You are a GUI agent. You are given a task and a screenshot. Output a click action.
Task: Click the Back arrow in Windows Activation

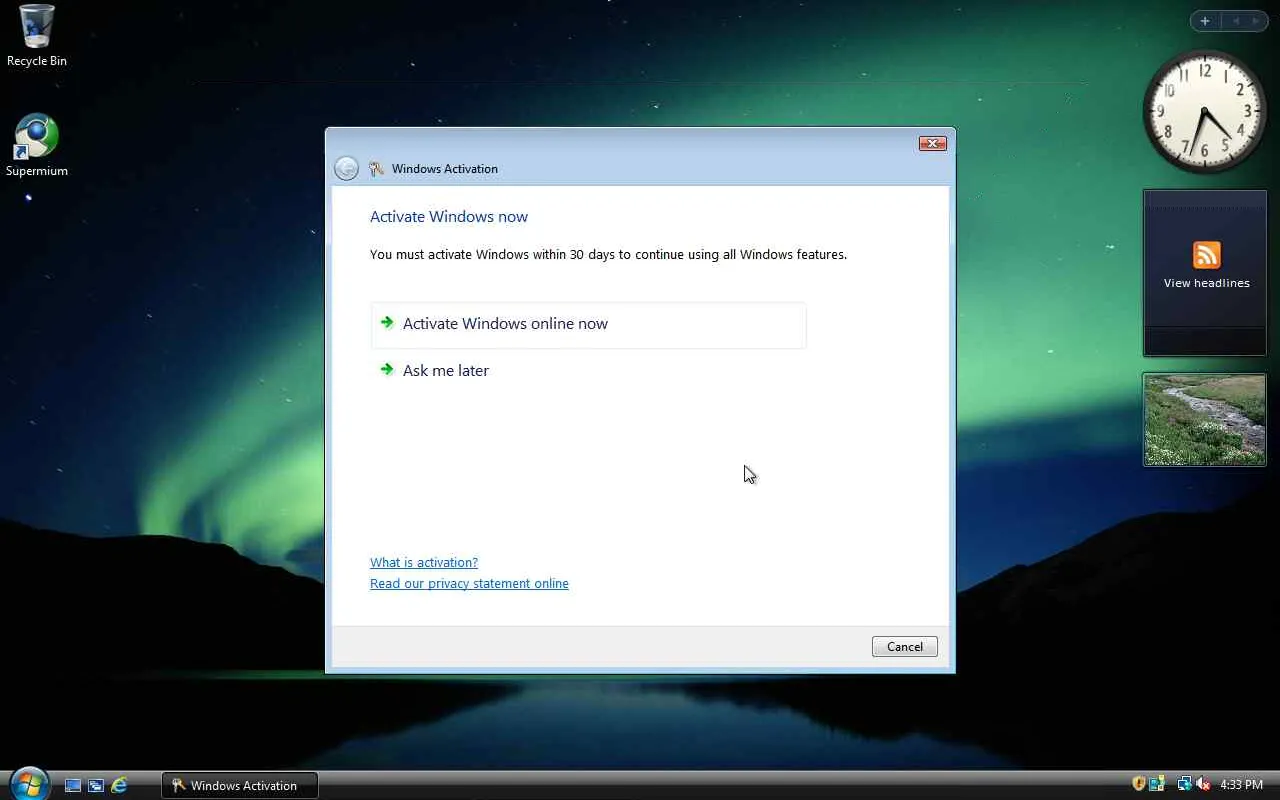coord(346,169)
